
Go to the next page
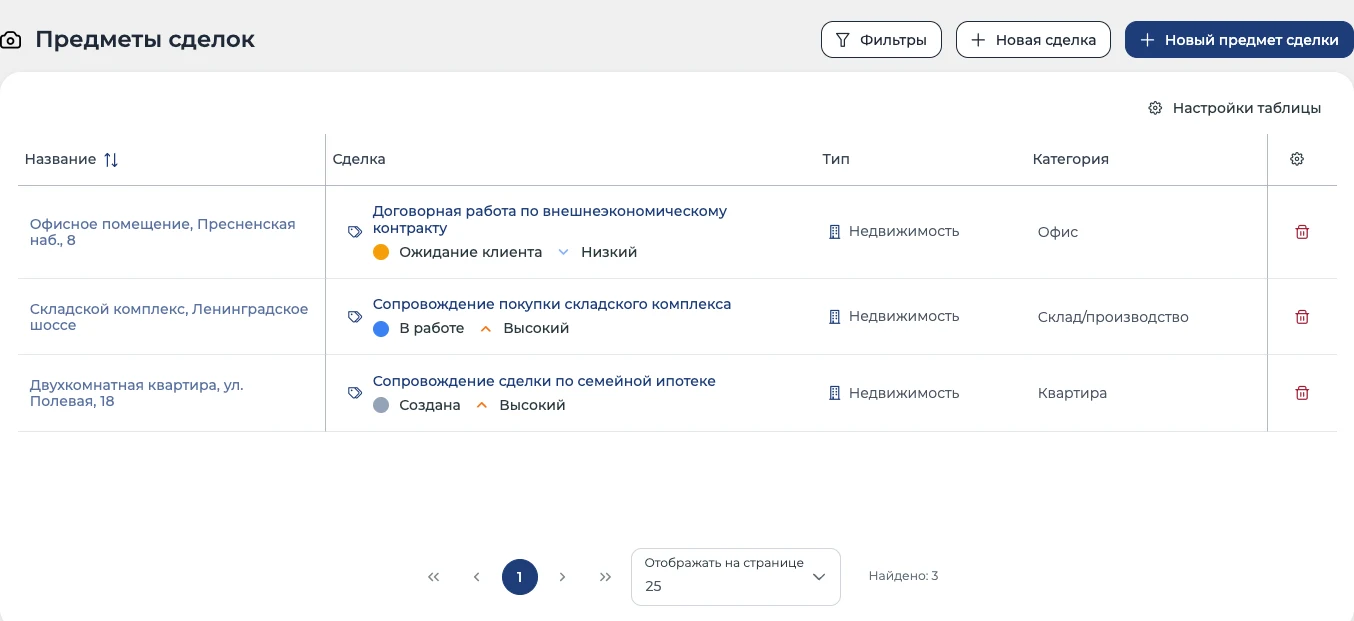coord(563,577)
